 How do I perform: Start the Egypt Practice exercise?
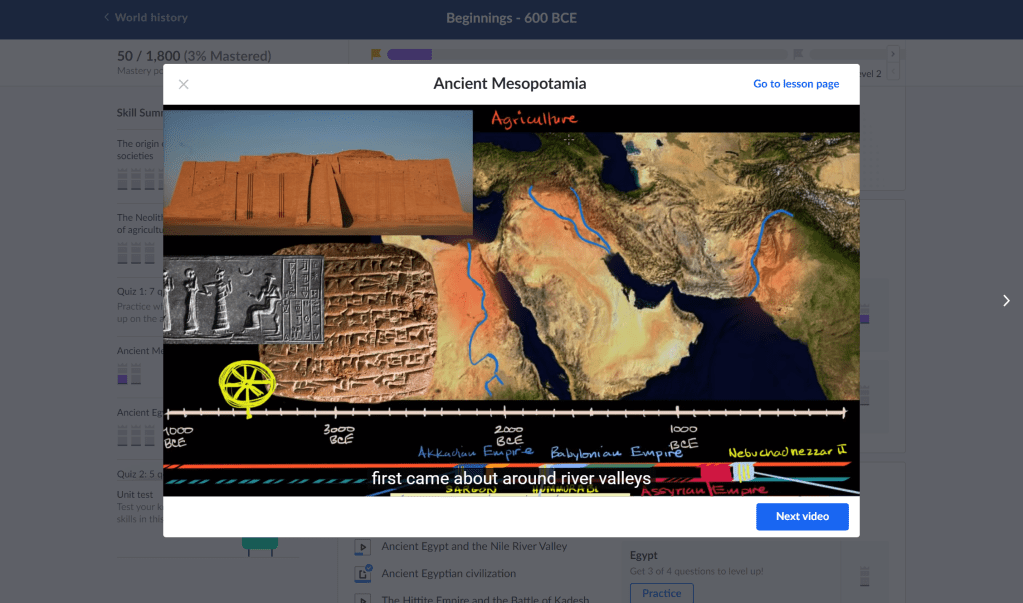(661, 593)
